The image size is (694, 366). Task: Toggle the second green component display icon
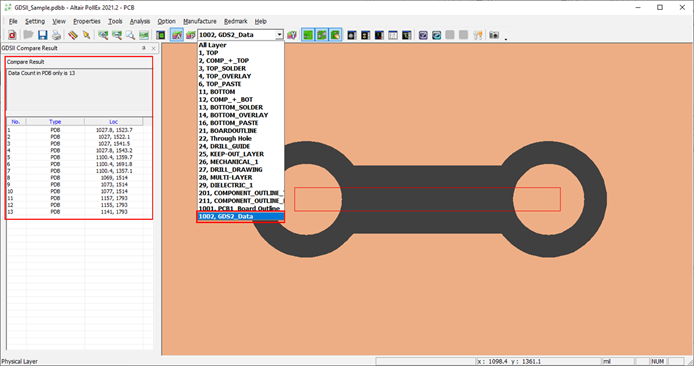click(322, 35)
